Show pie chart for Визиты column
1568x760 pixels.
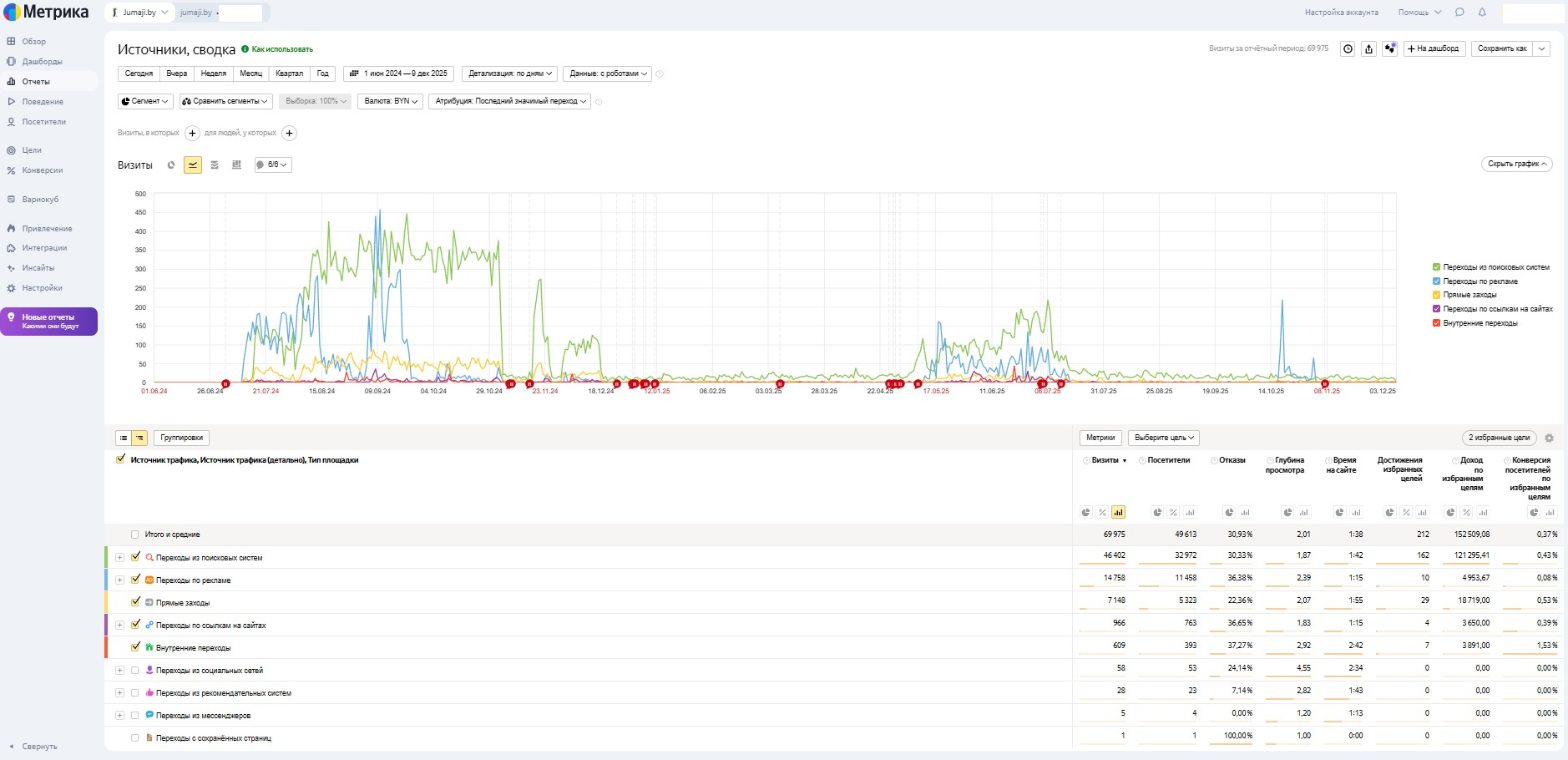click(x=1085, y=512)
